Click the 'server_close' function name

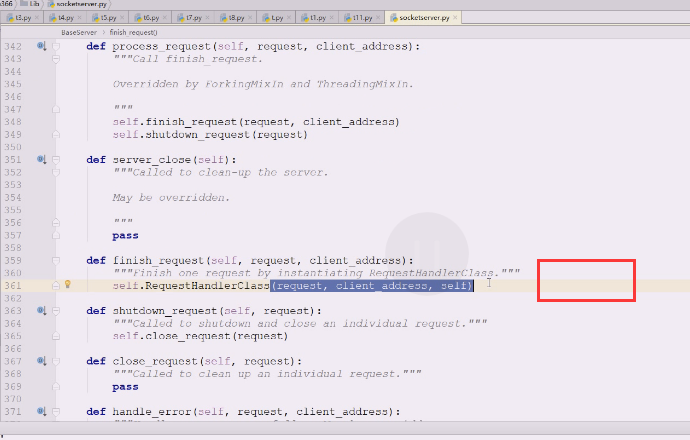[151, 160]
